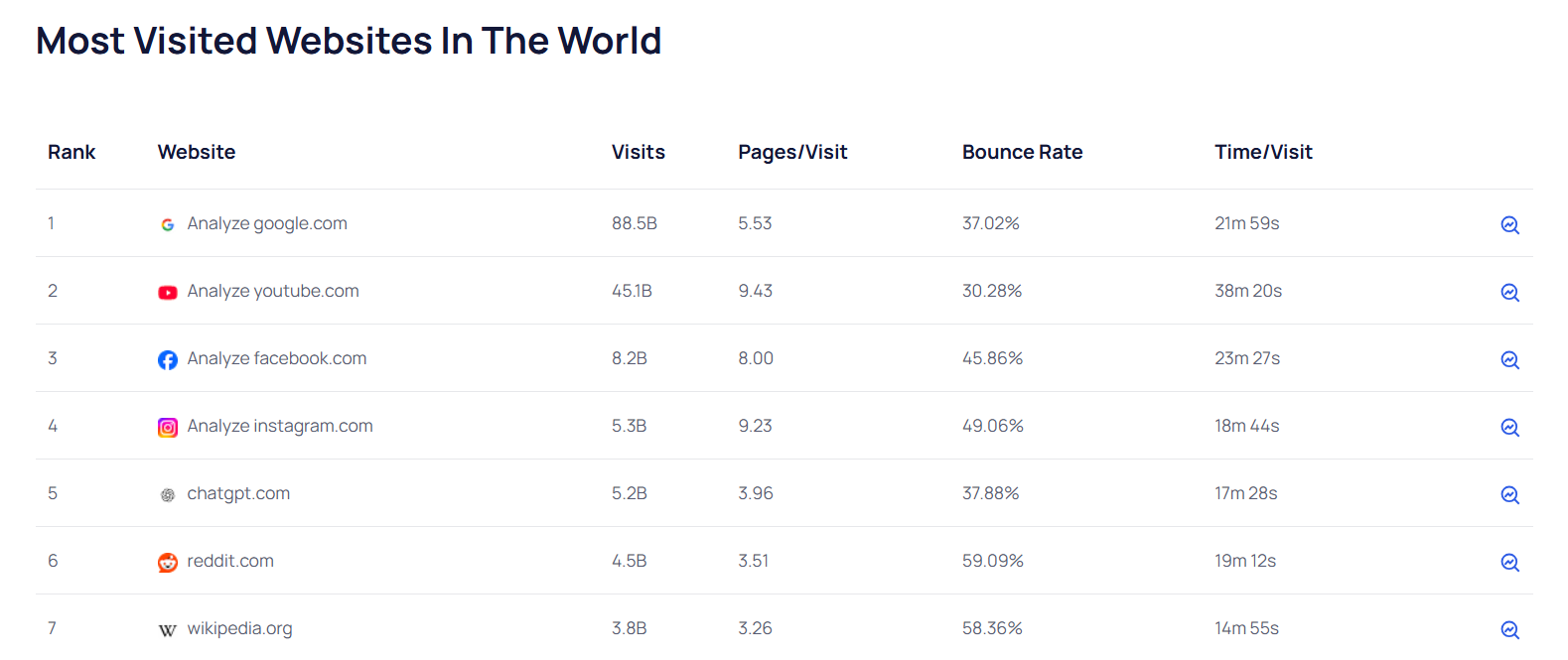Open the Analyze youtube.com link

click(273, 291)
